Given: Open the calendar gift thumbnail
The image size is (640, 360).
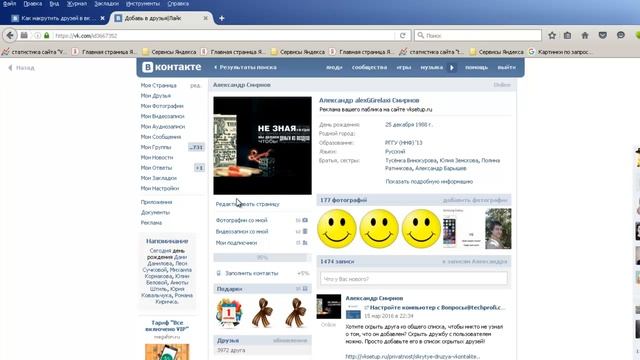Looking at the screenshot, I should point(229,313).
